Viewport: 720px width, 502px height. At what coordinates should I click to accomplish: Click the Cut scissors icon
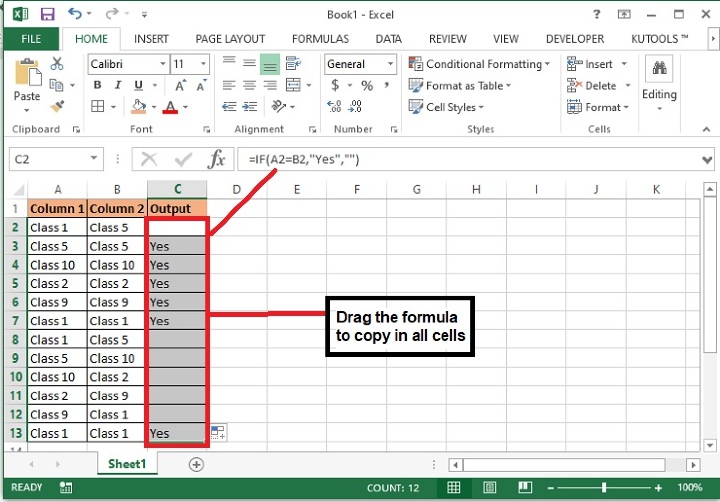[56, 63]
